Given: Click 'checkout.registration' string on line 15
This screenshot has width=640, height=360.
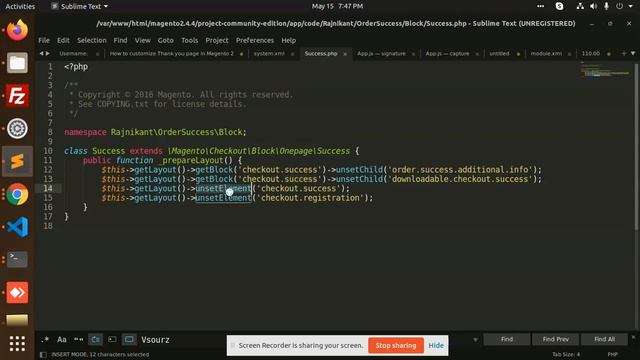Looking at the screenshot, I should point(311,198).
